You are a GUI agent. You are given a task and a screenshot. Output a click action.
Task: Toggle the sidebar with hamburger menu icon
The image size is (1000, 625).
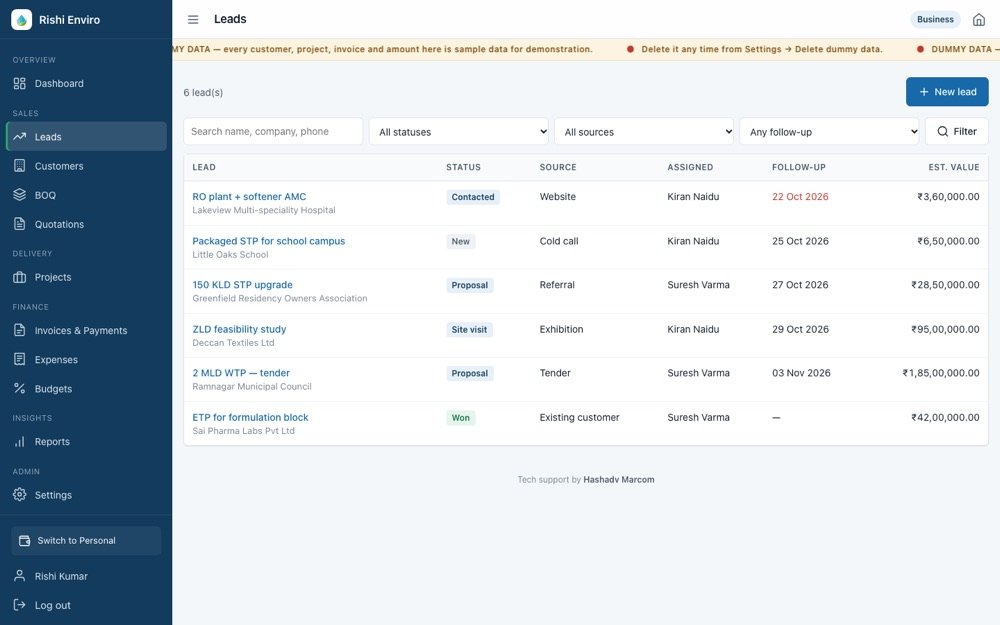[193, 20]
